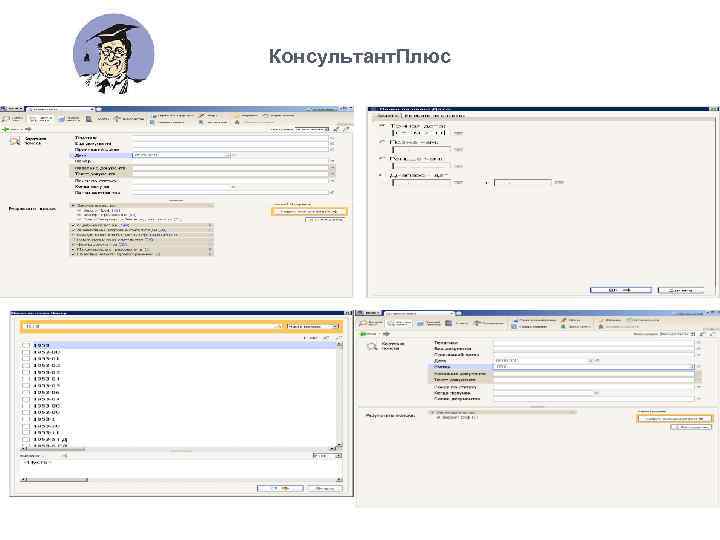720x540 pixels.
Task: Click the Codes book icon in number search window
Action: (449, 324)
